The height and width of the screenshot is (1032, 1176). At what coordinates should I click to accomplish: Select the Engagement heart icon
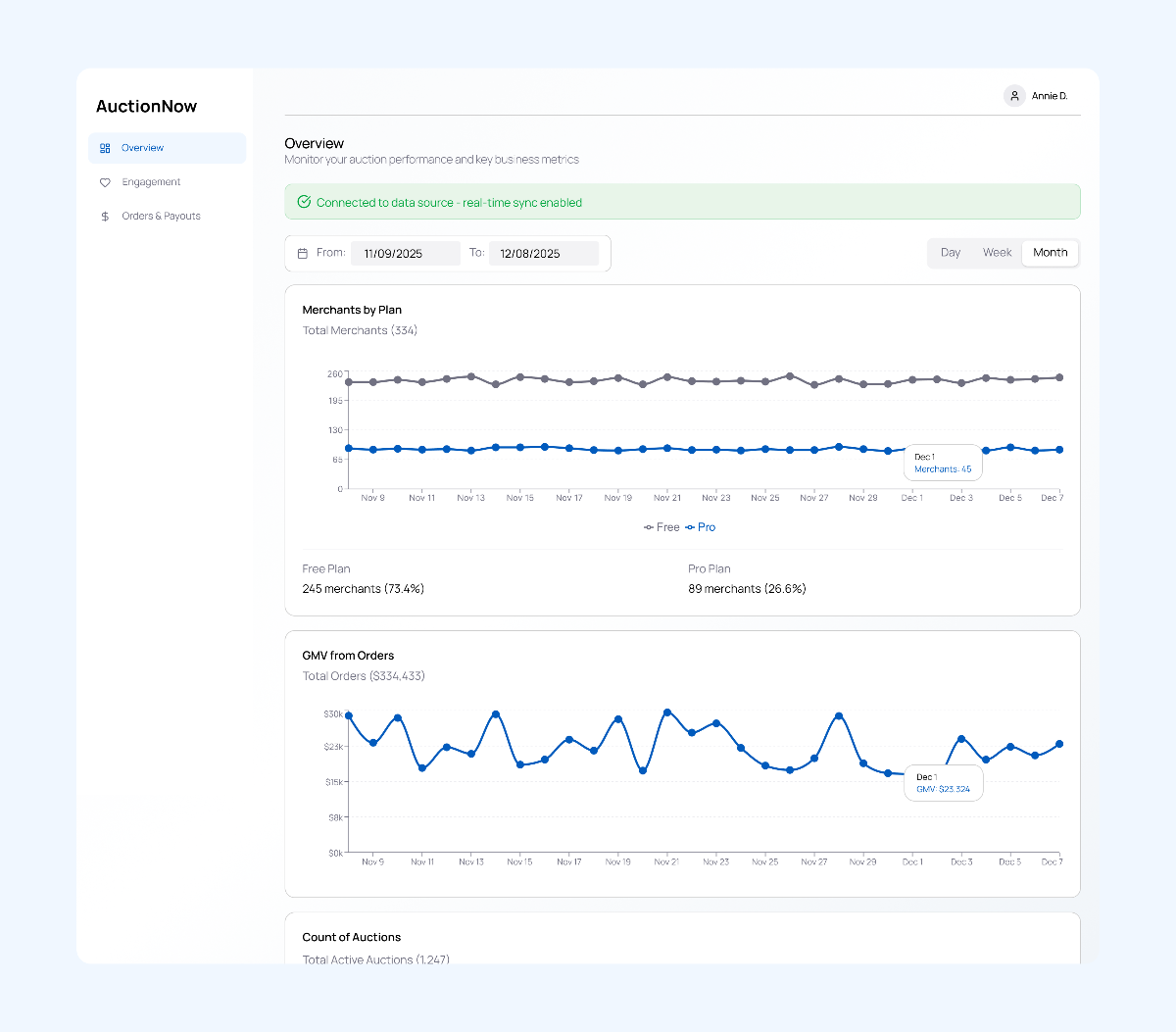point(105,181)
